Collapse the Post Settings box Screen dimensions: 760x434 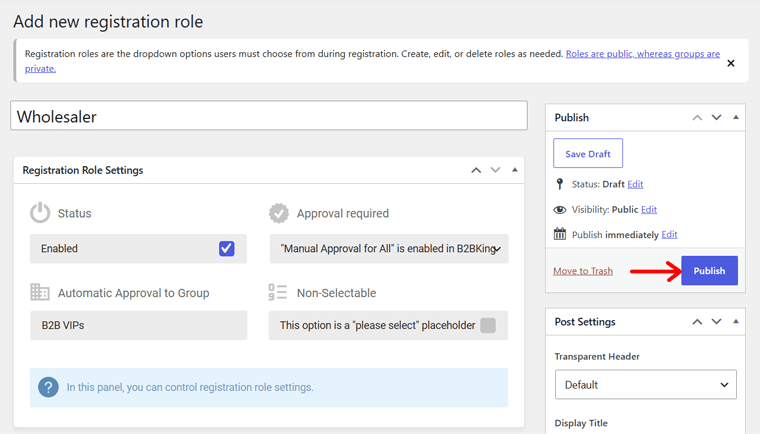click(x=736, y=321)
